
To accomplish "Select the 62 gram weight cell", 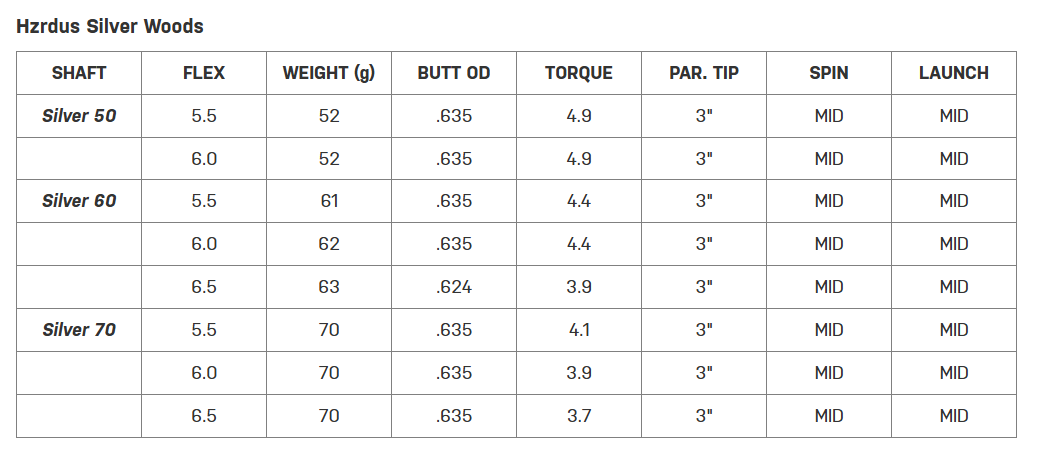I will coord(329,244).
